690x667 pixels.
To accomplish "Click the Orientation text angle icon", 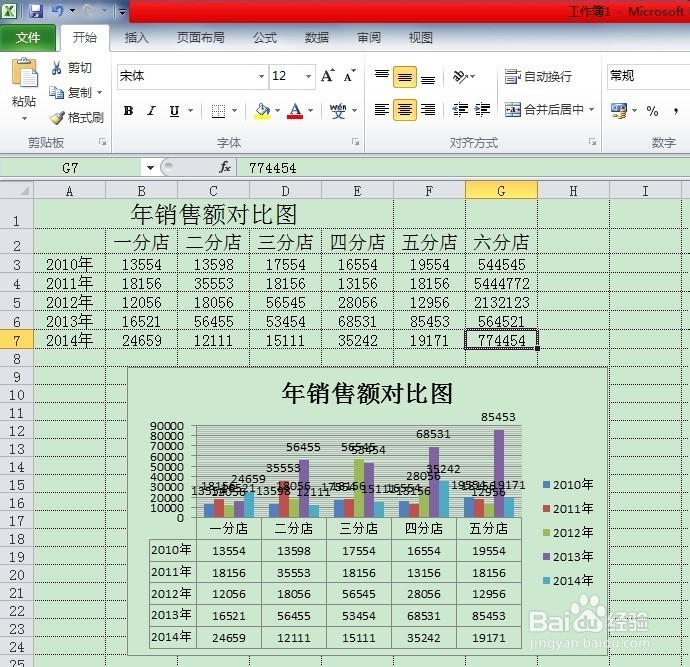I will 460,77.
